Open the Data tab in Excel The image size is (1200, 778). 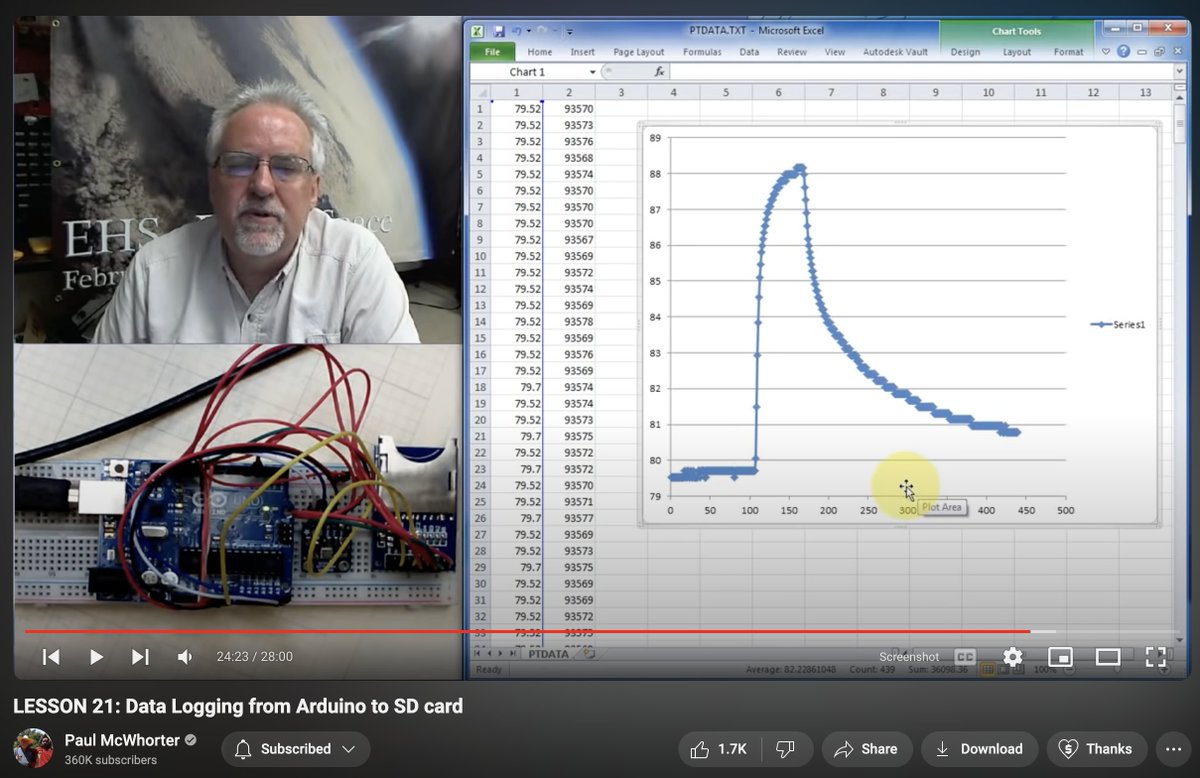click(749, 52)
